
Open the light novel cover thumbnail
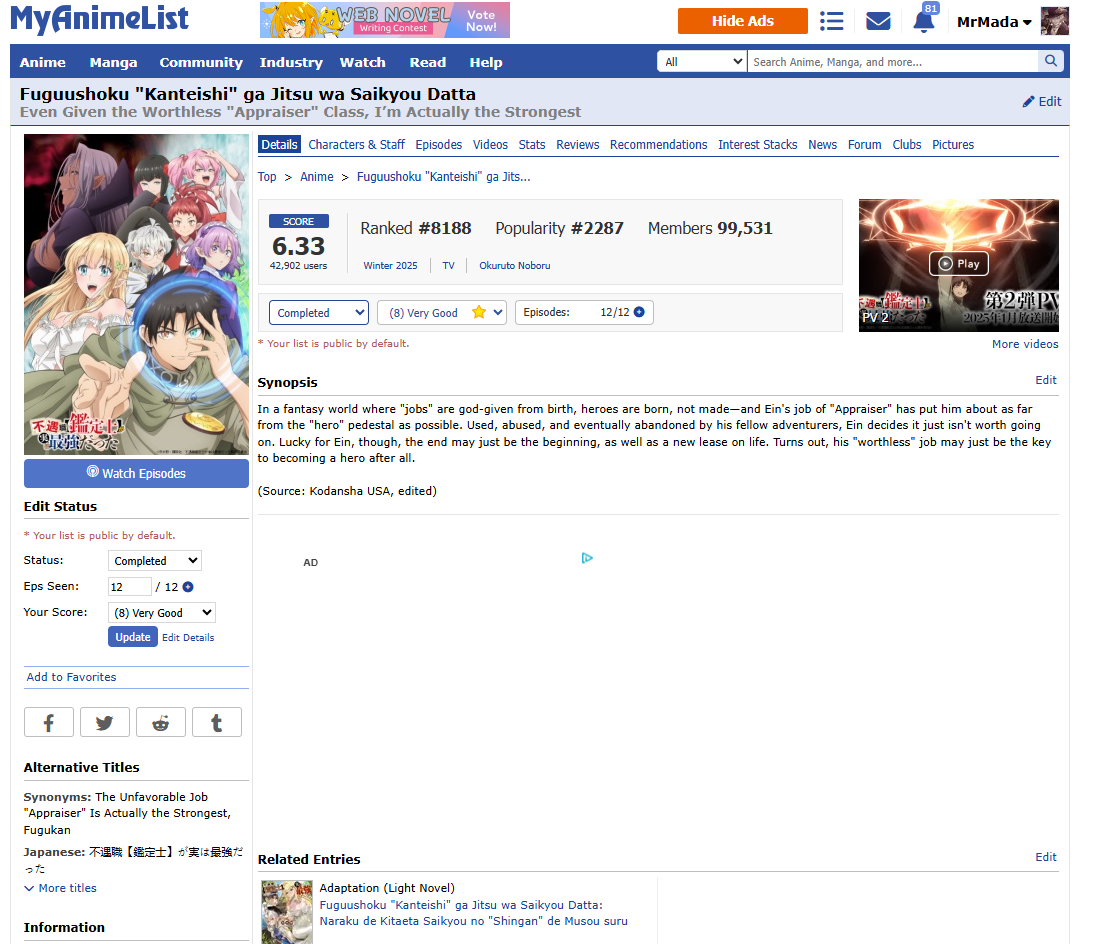287,912
